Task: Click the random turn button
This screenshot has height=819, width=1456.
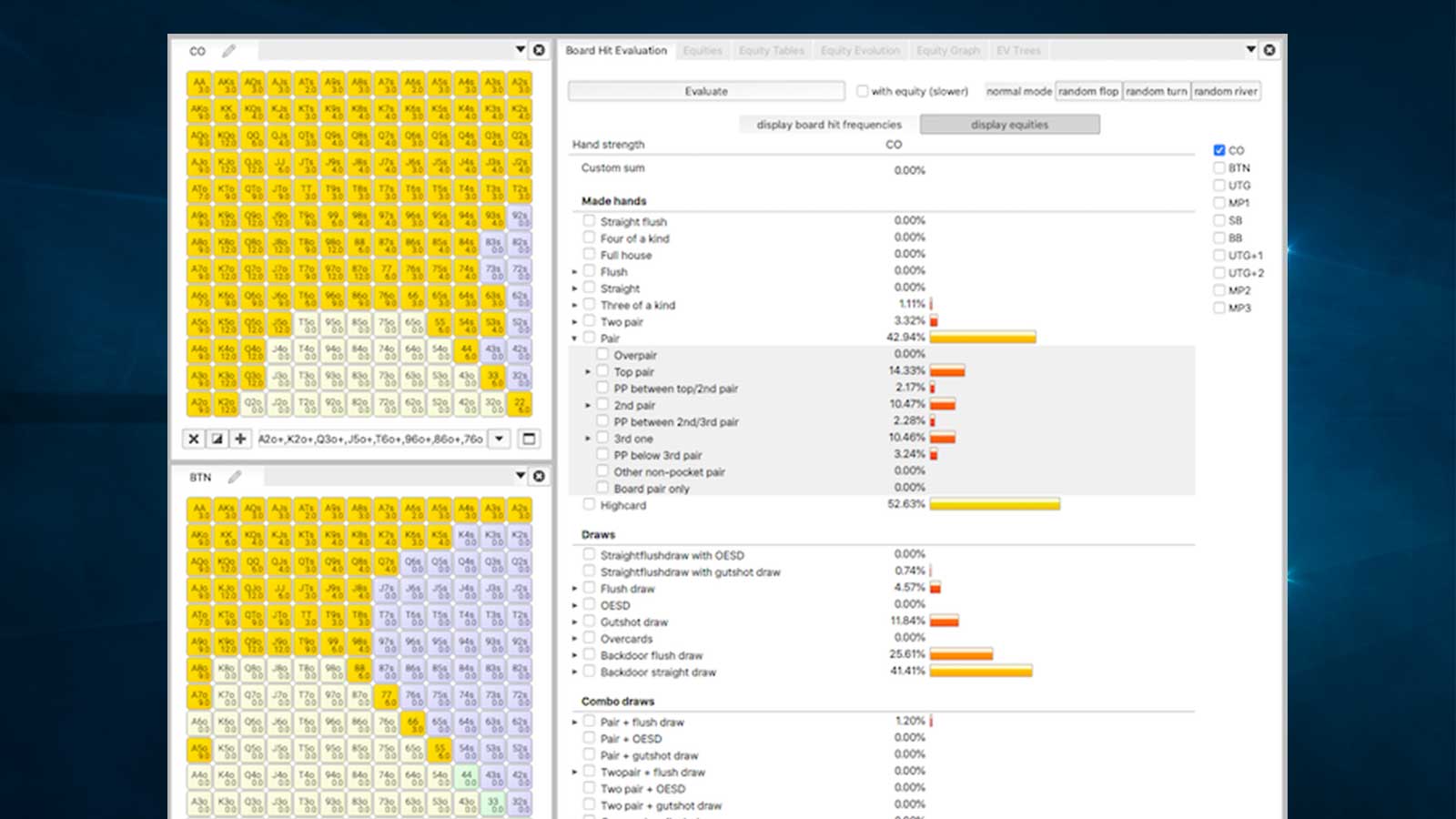Action: 1157,91
